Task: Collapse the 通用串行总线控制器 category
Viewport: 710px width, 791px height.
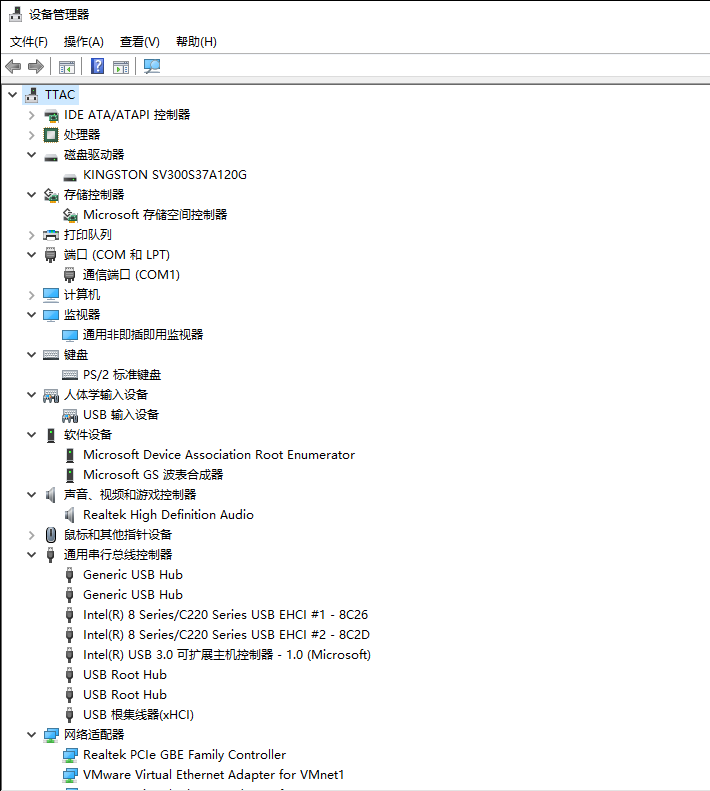Action: tap(32, 555)
